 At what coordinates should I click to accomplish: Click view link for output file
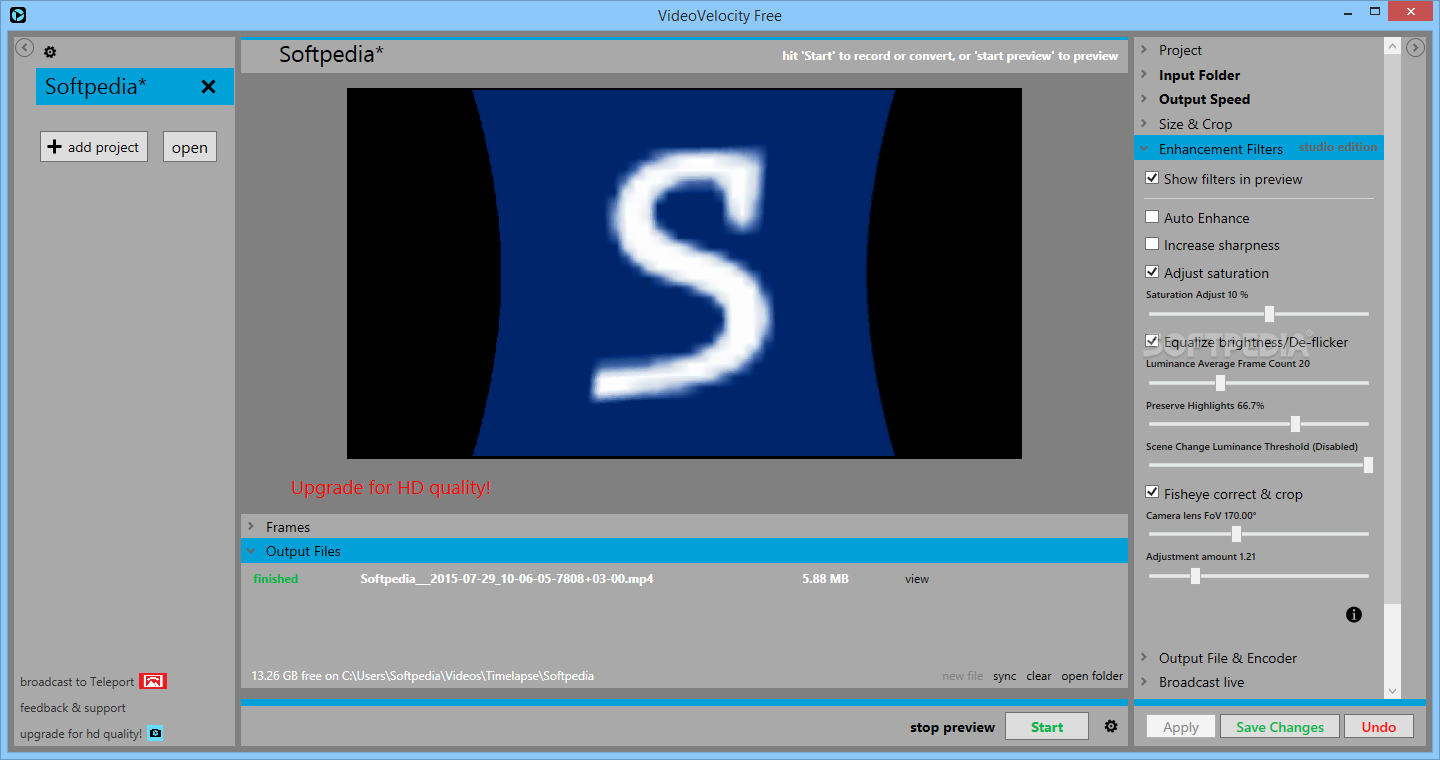[917, 578]
